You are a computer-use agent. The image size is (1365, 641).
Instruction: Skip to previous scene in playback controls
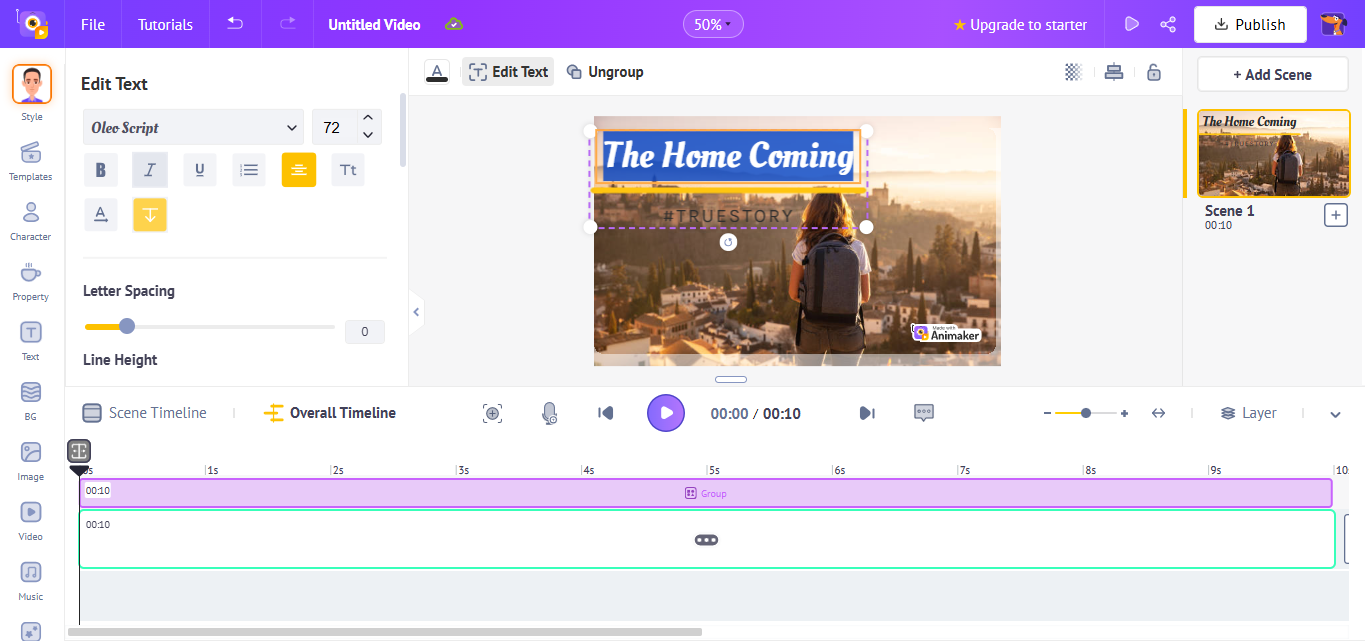605,413
